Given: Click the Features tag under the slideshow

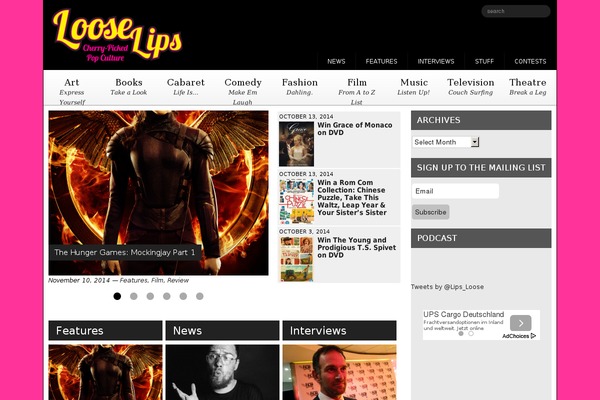Looking at the screenshot, I should point(133,280).
